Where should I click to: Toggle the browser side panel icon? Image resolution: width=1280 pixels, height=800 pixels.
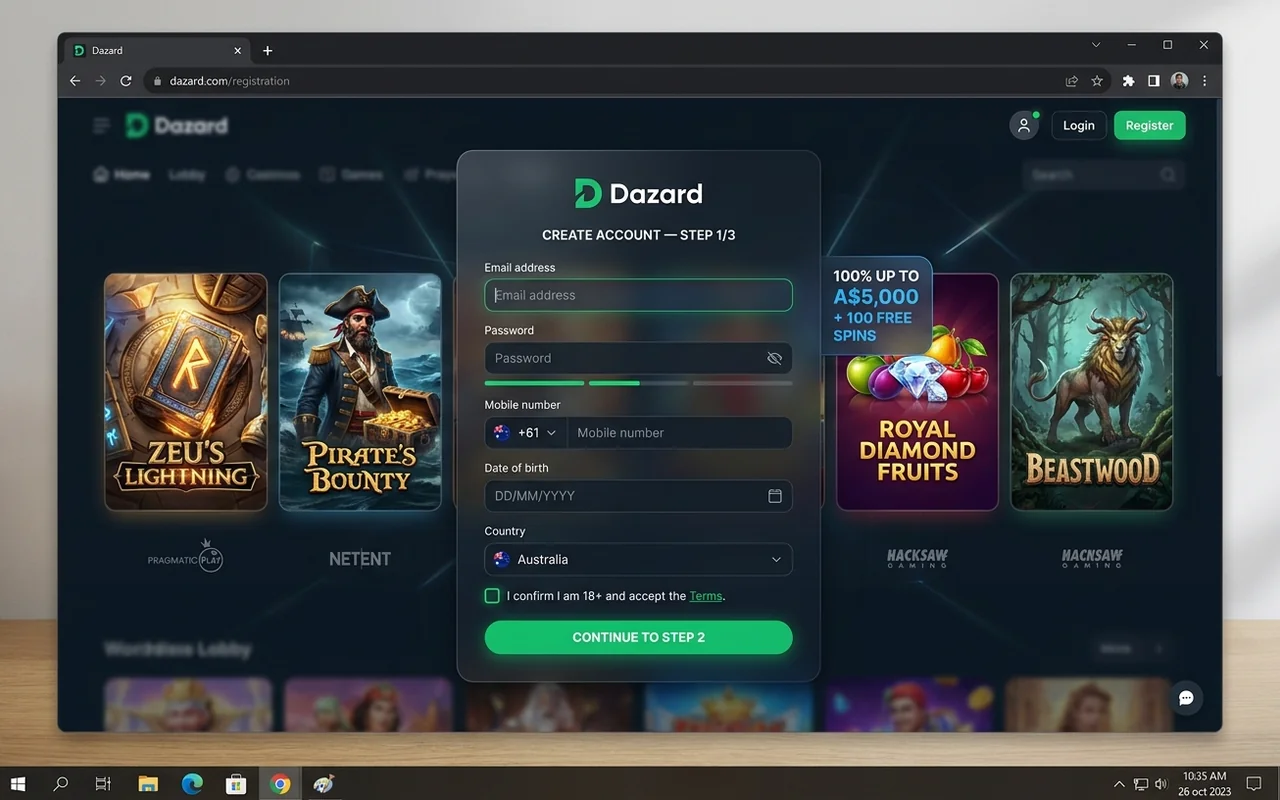tap(1154, 81)
